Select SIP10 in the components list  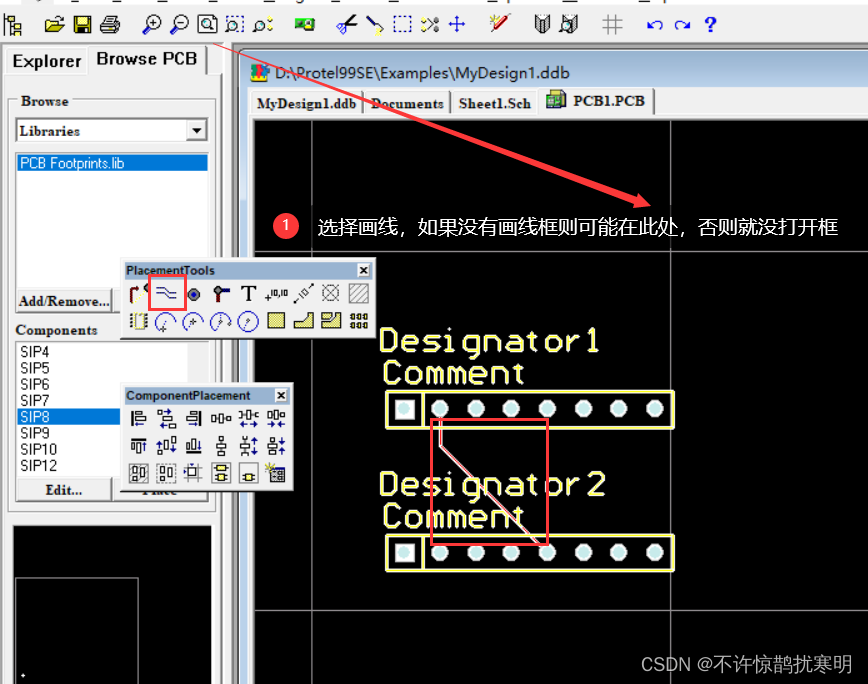click(39, 449)
